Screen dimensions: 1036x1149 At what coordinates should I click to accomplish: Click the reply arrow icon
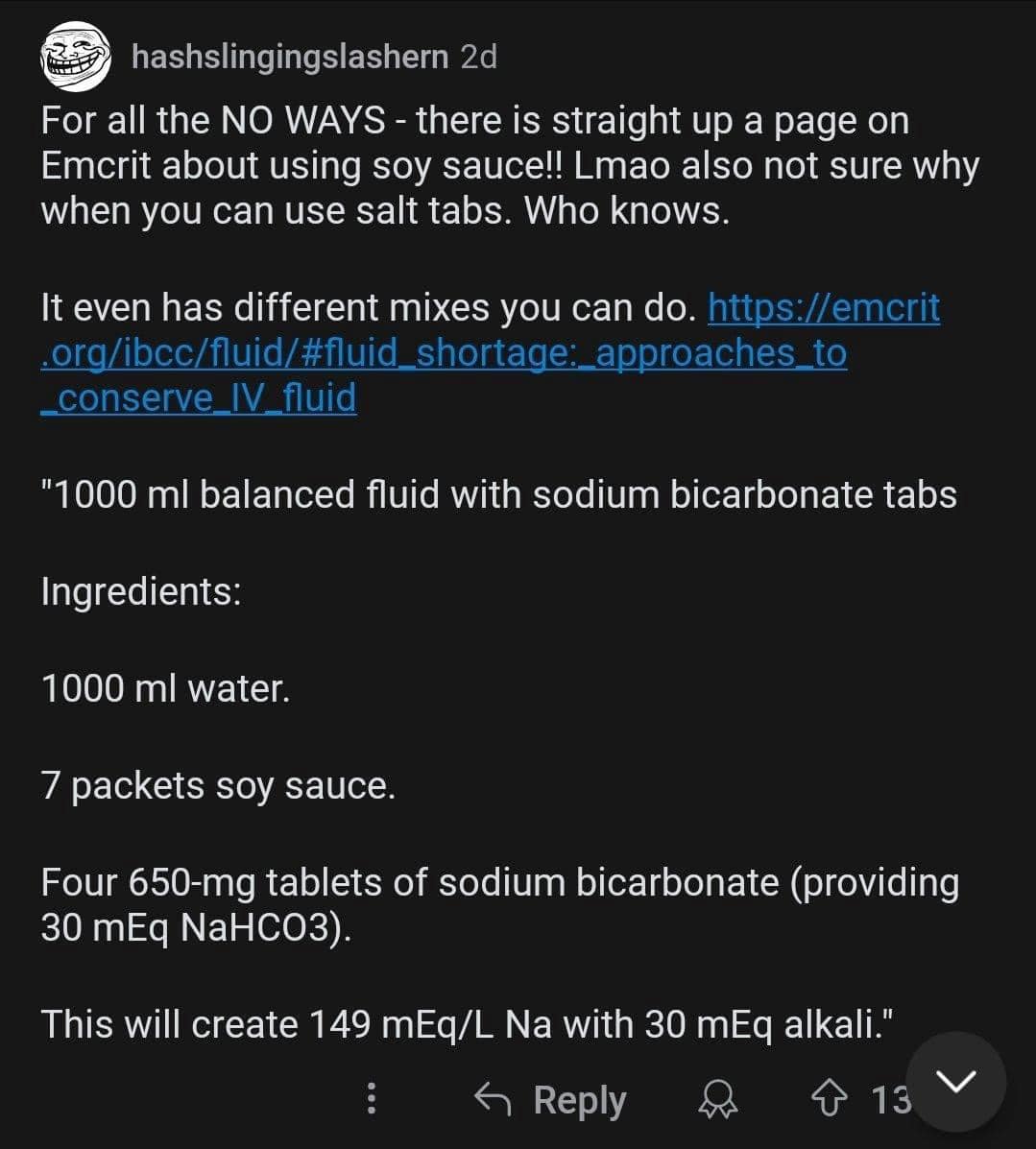pyautogui.click(x=494, y=1099)
